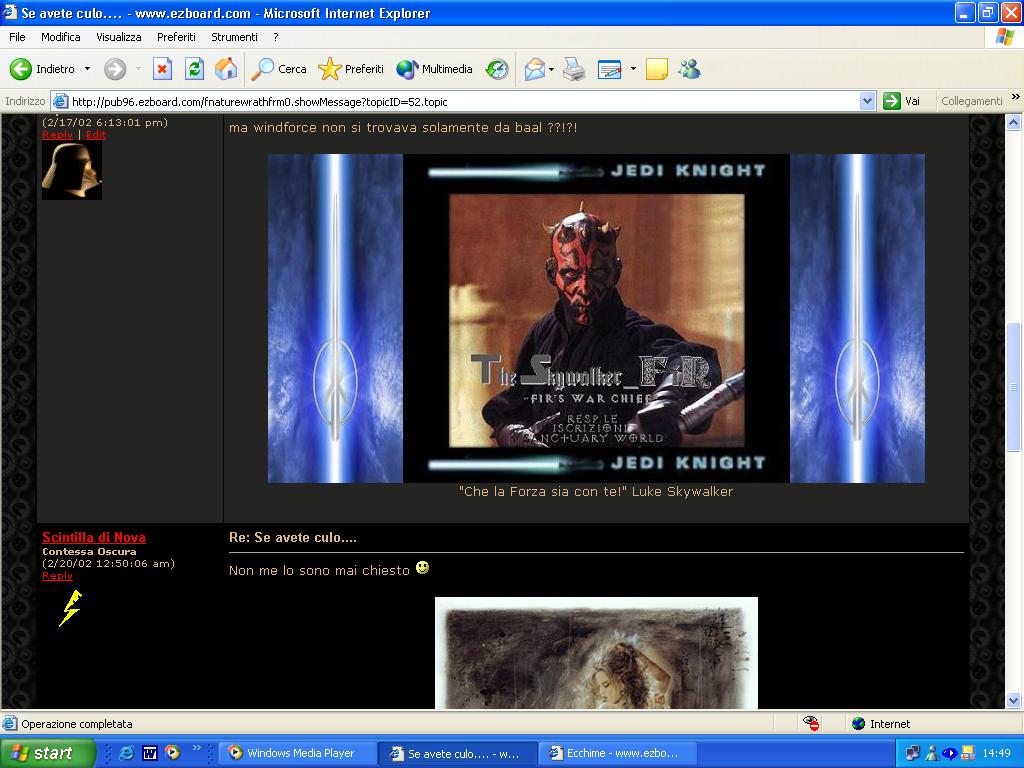Click the Messenger tray icon

(x=931, y=754)
